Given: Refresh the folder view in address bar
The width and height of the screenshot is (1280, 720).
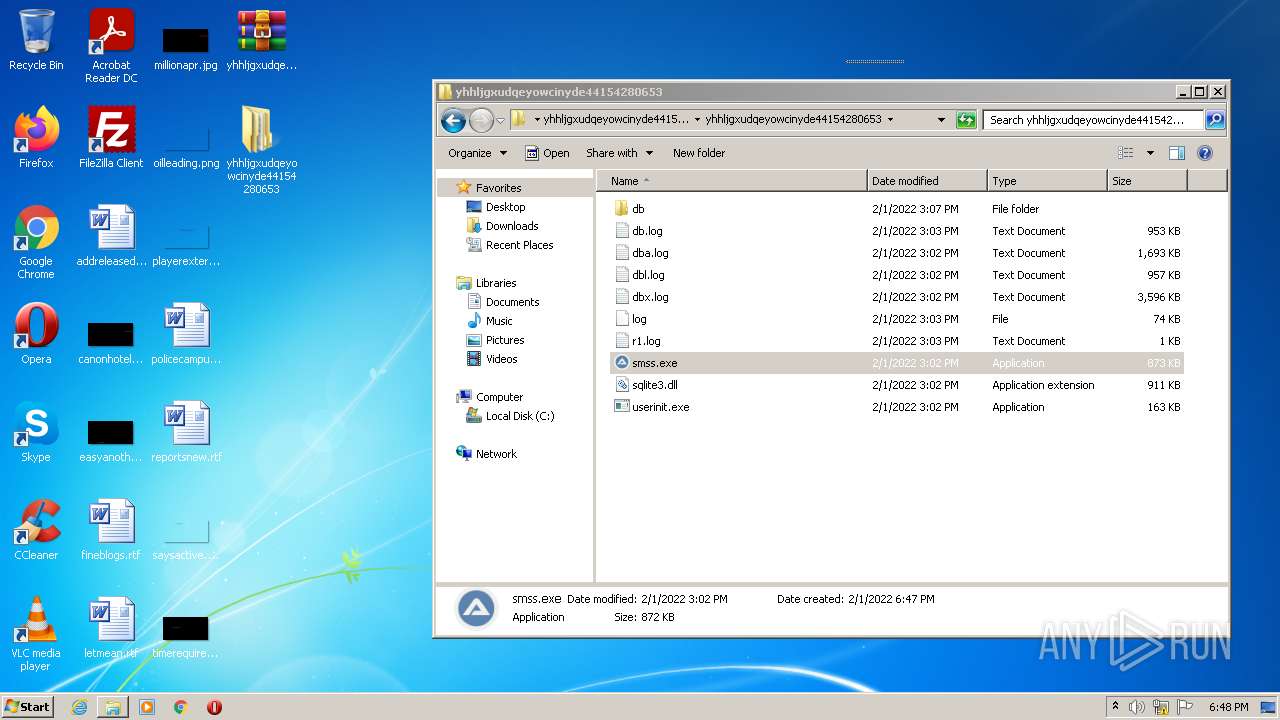Looking at the screenshot, I should (x=965, y=120).
